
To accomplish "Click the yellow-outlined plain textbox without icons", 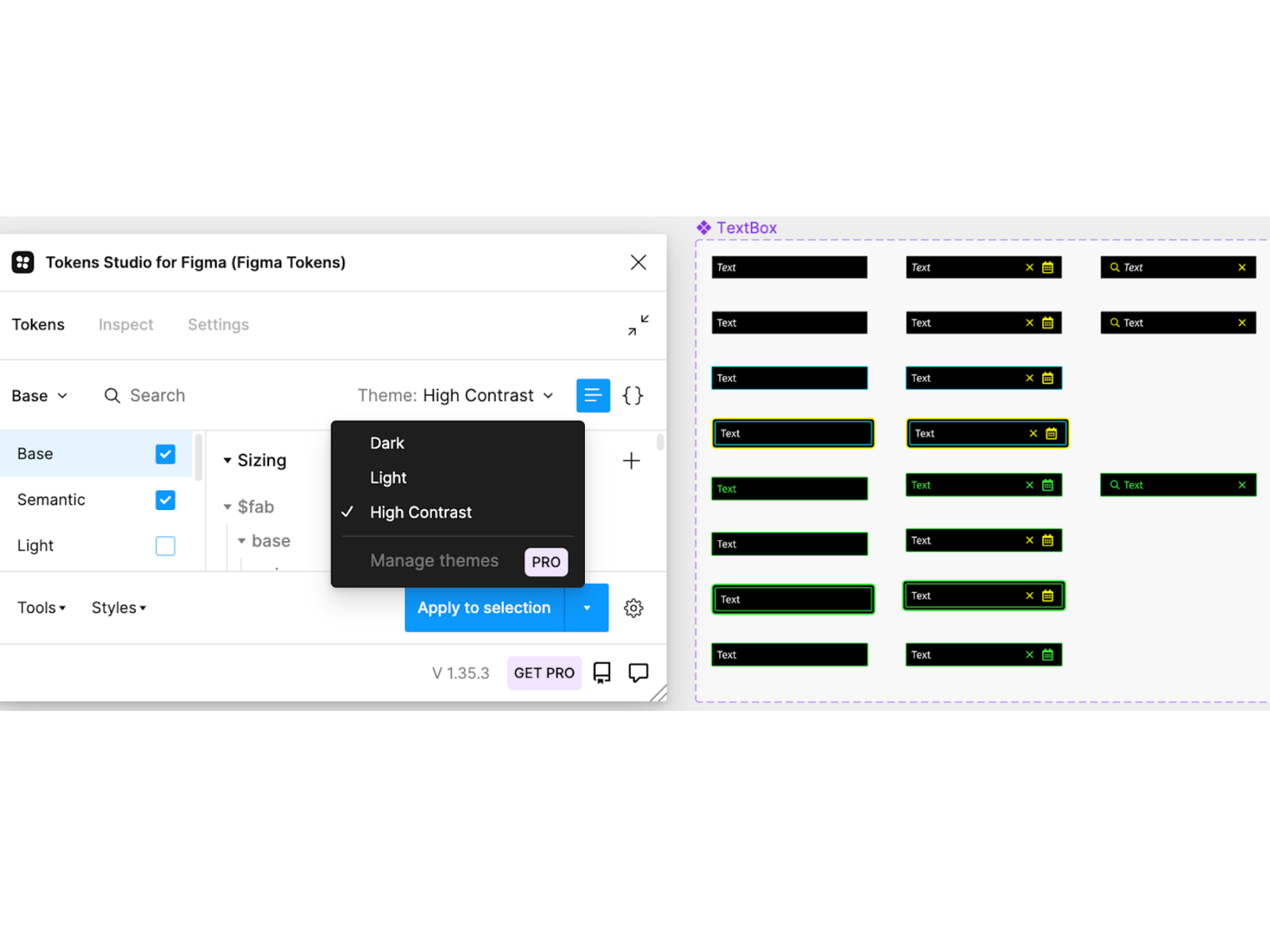I will (x=793, y=434).
